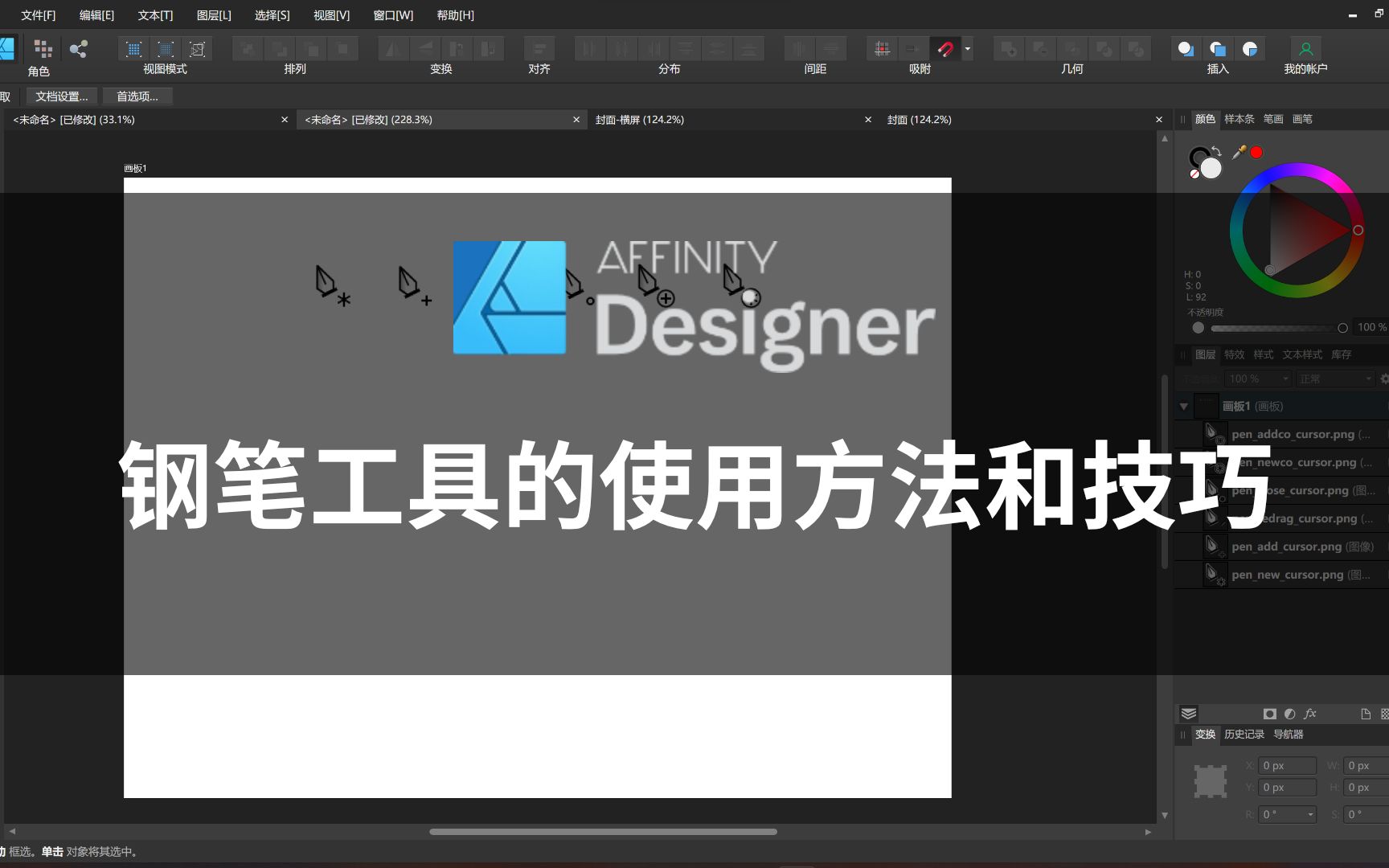
Task: Open the 图层[L] menu
Action: coord(214,15)
